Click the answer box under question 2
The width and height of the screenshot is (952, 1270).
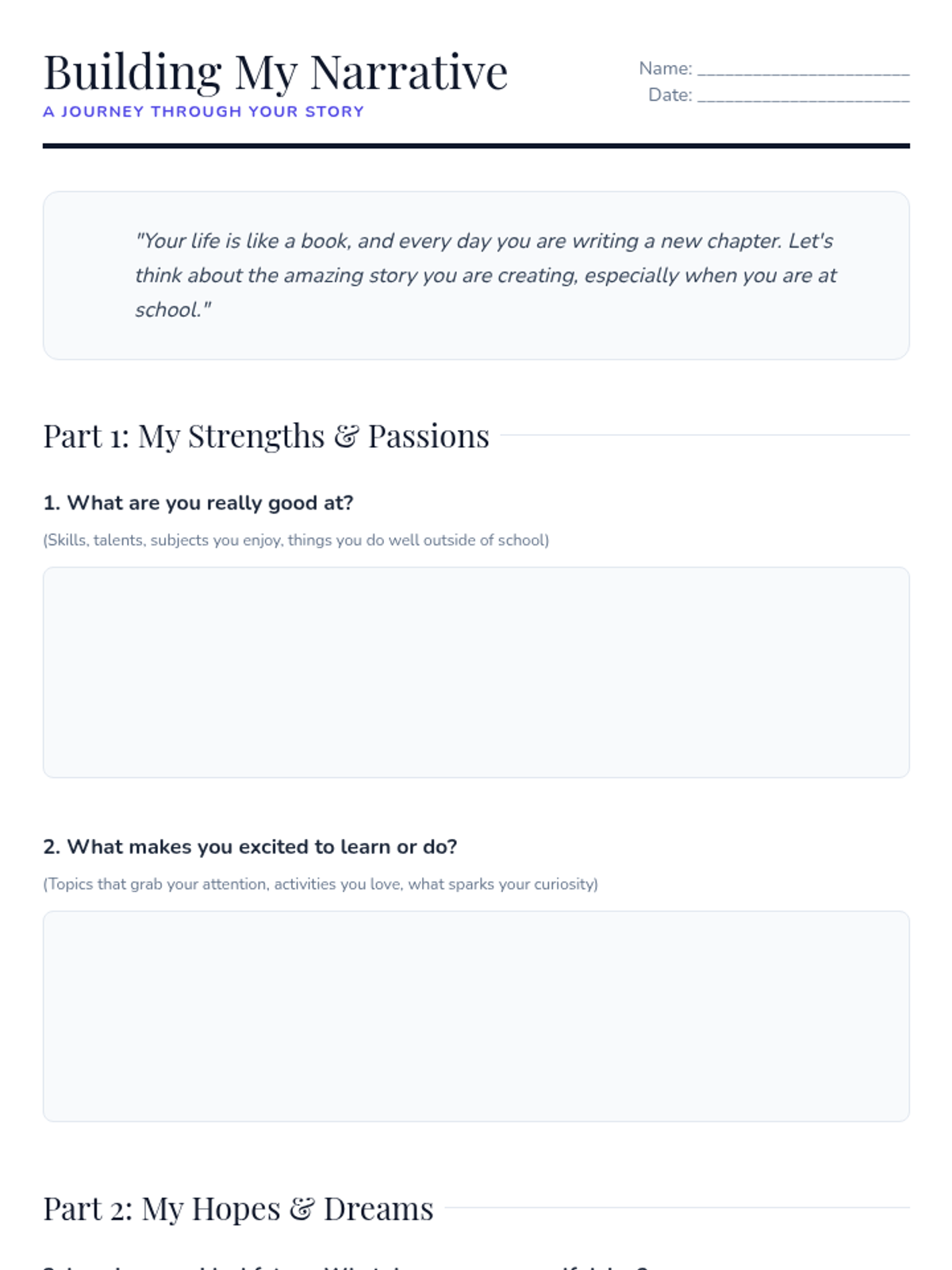(476, 1016)
